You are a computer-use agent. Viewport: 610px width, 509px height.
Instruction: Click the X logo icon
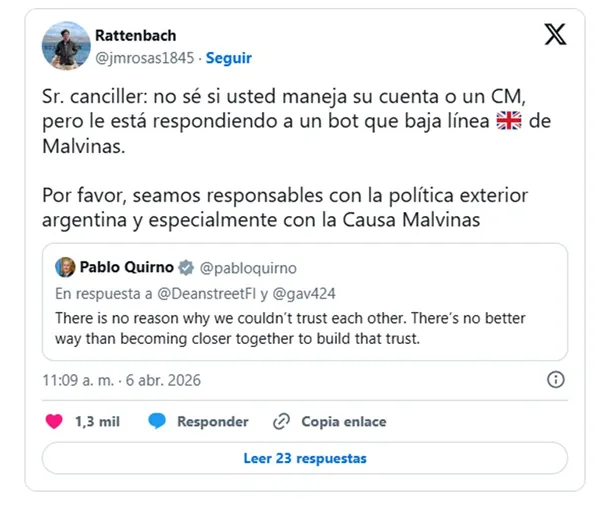point(554,35)
